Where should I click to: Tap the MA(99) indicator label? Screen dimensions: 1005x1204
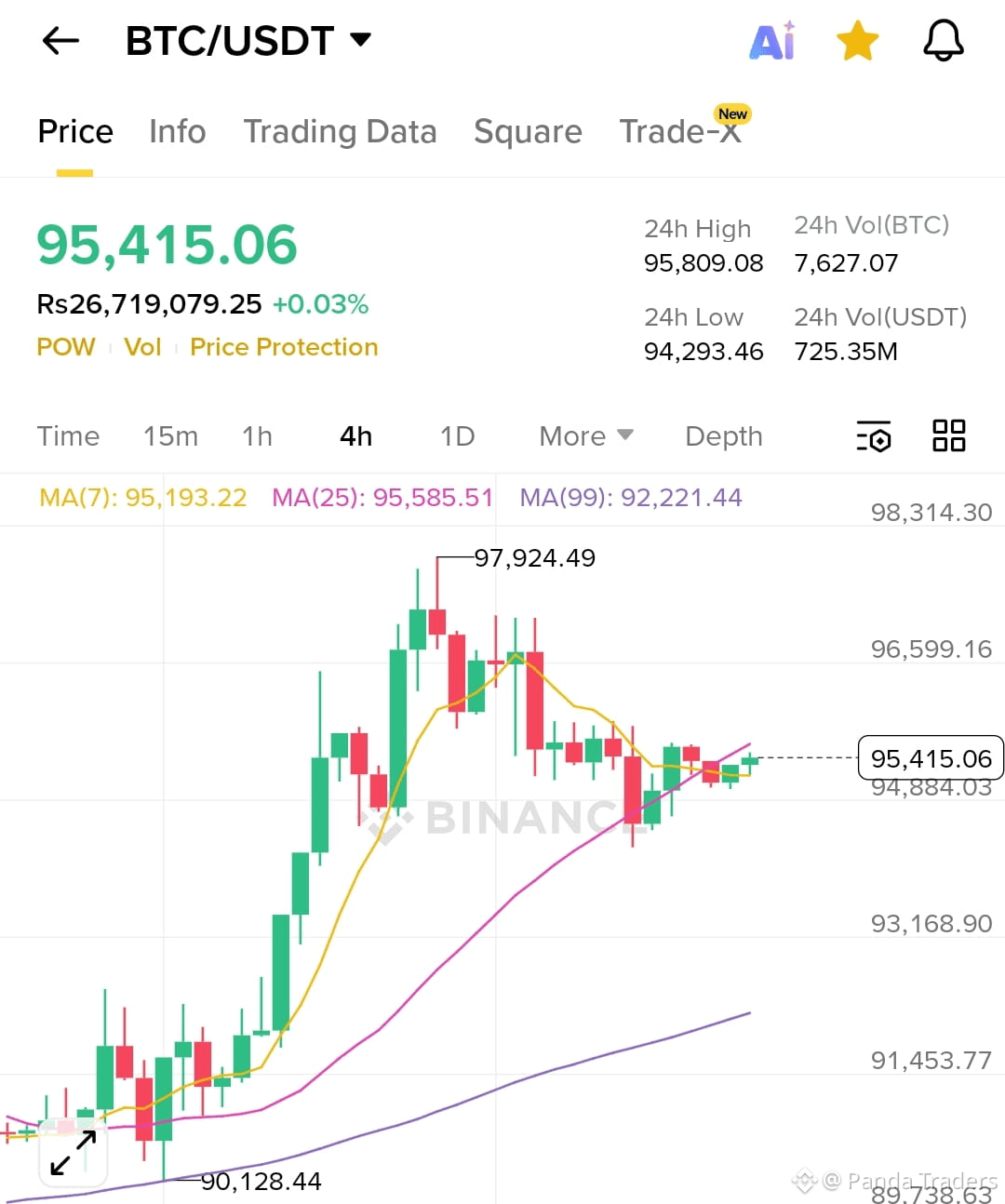coord(632,498)
